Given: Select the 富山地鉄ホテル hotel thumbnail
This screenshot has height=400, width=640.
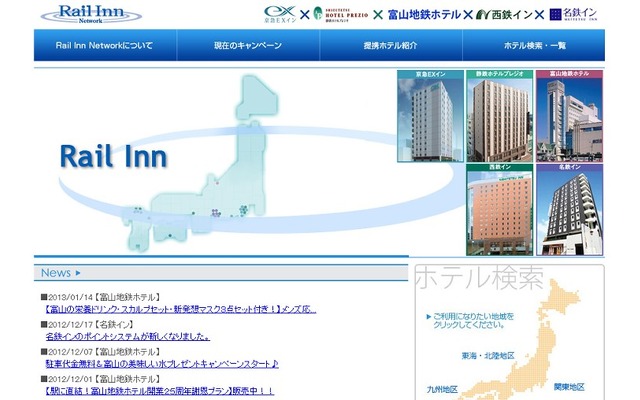Looking at the screenshot, I should (x=569, y=116).
